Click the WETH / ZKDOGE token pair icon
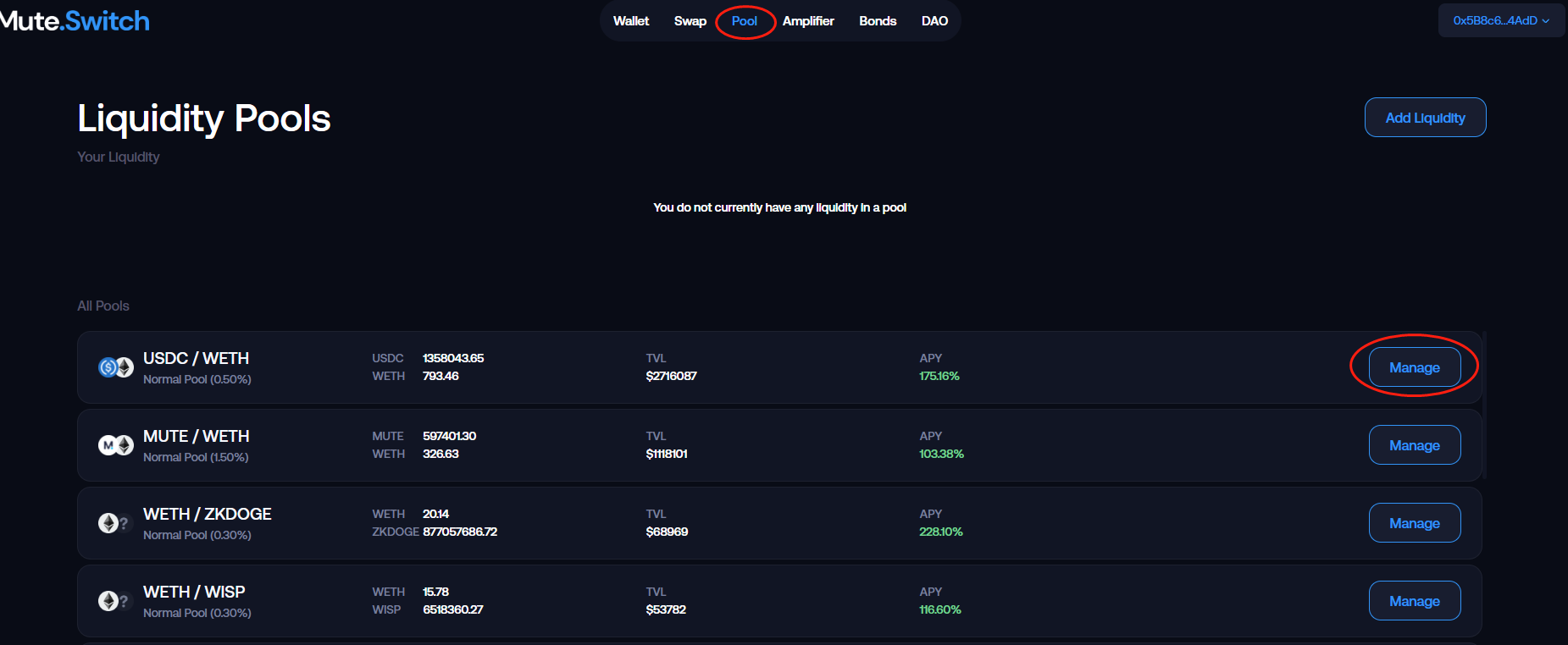Screen dimensions: 1568x645 (x=114, y=523)
